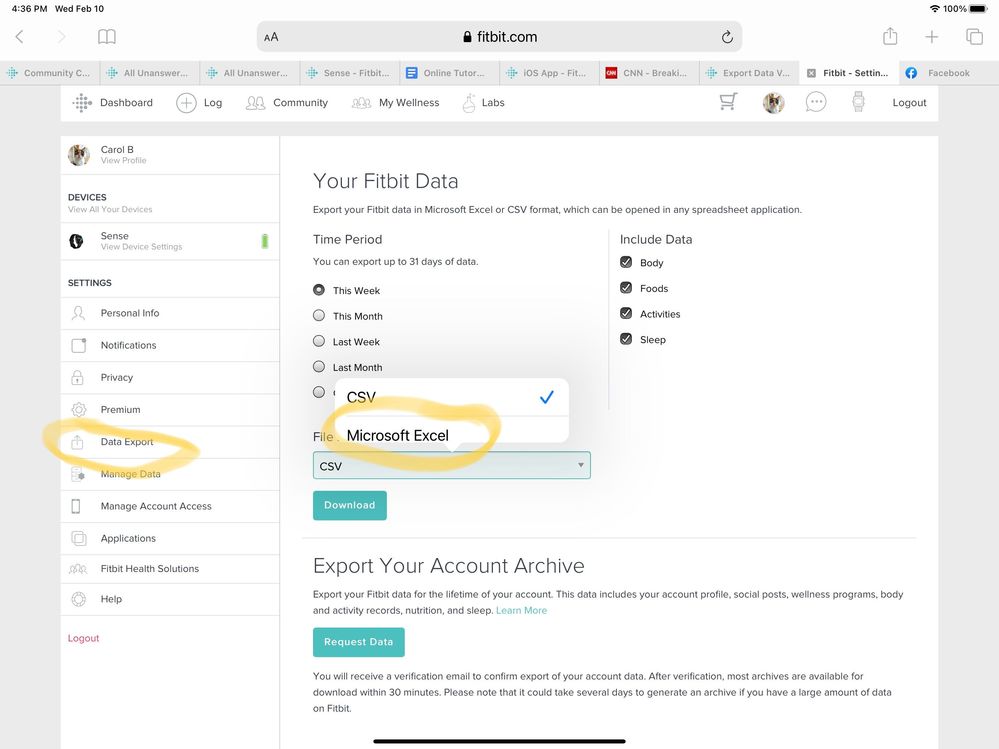Viewport: 999px width, 749px height.
Task: Open the Fitbit shopping cart icon
Action: [728, 102]
